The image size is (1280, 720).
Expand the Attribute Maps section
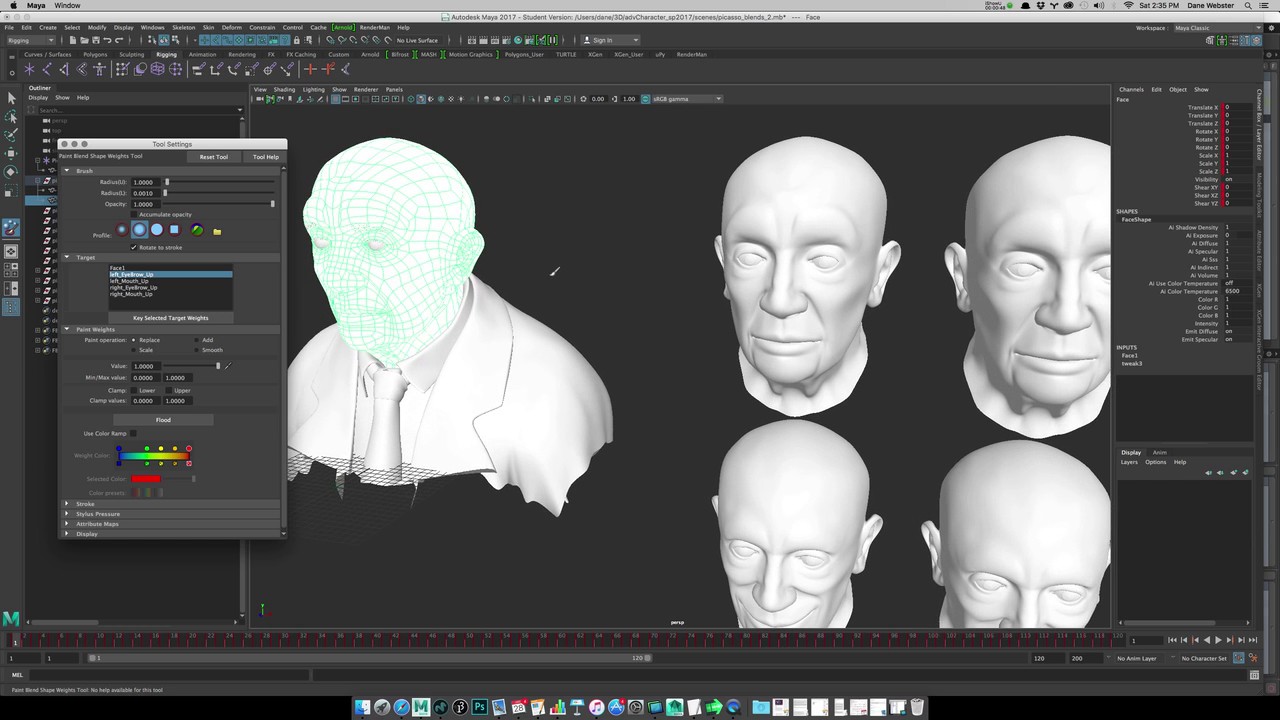(67, 524)
